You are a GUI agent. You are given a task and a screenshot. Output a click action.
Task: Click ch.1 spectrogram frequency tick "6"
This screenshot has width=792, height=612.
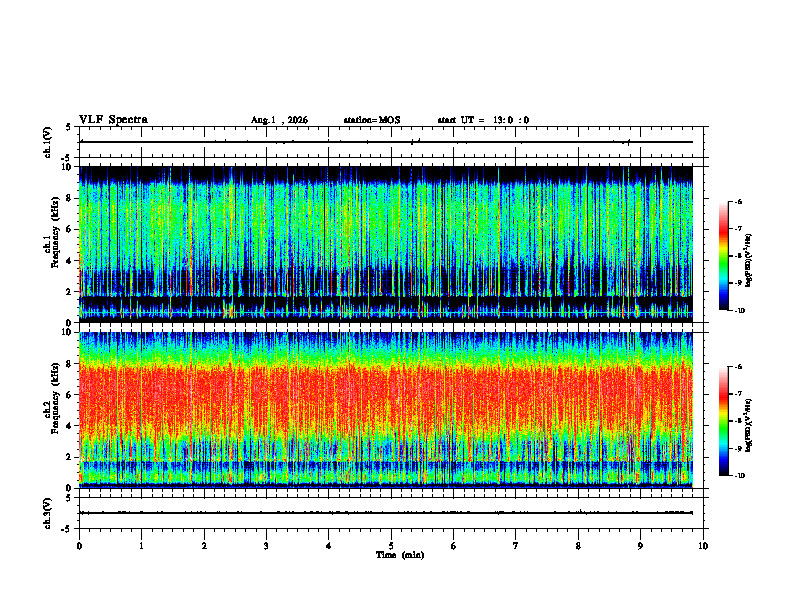(x=70, y=230)
